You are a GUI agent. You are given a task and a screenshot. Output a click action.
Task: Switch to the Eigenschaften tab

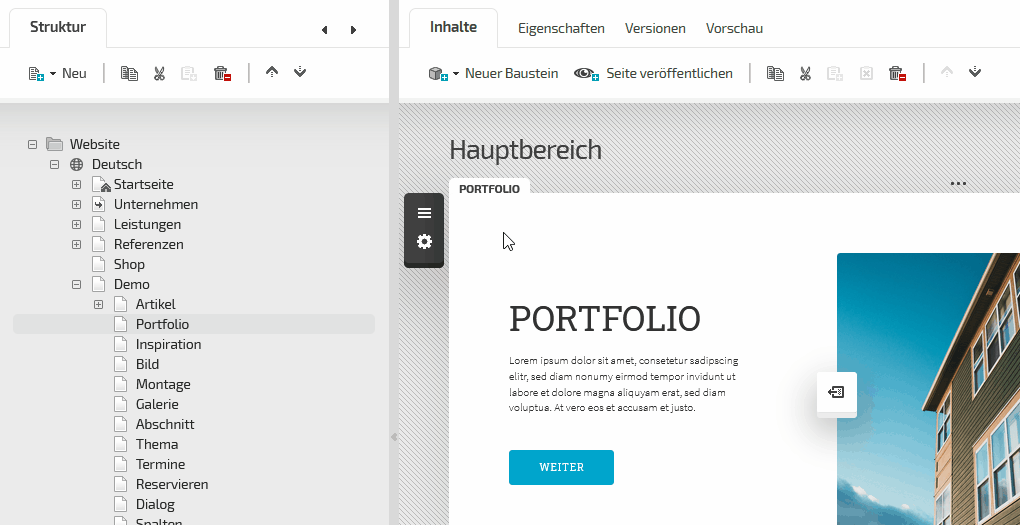click(x=561, y=28)
